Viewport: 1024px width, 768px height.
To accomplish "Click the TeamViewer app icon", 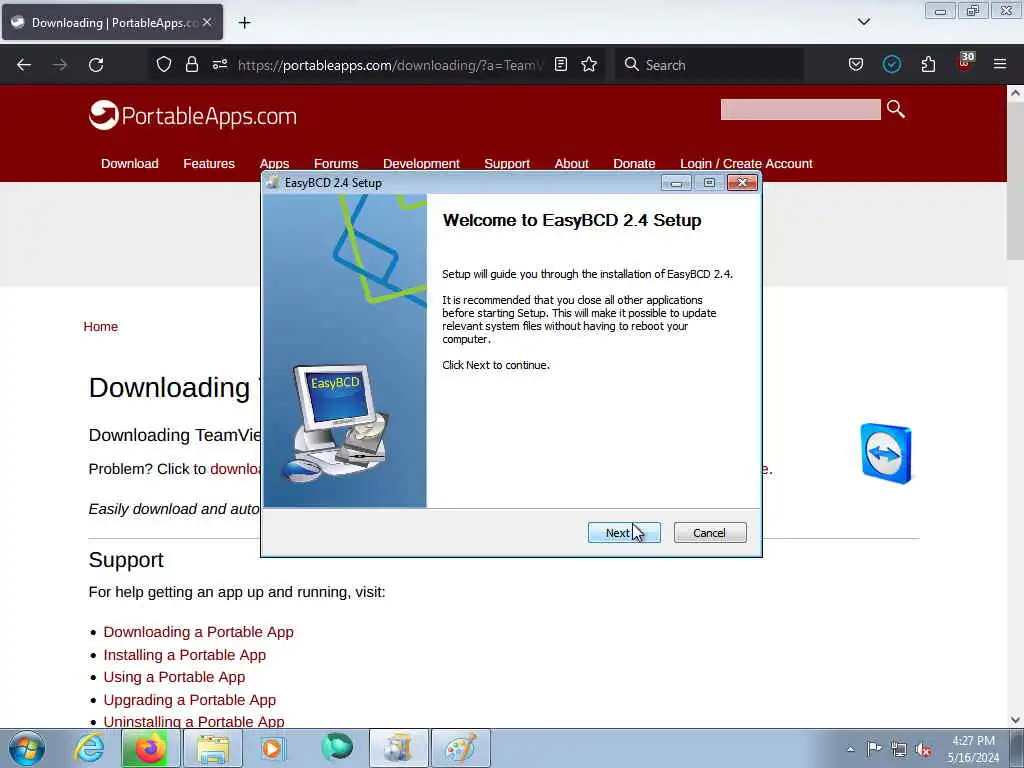I will point(886,454).
